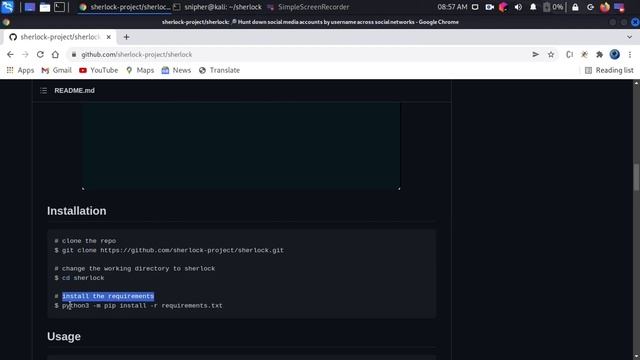
Task: Click the display icon in system tray
Action: click(x=475, y=7)
